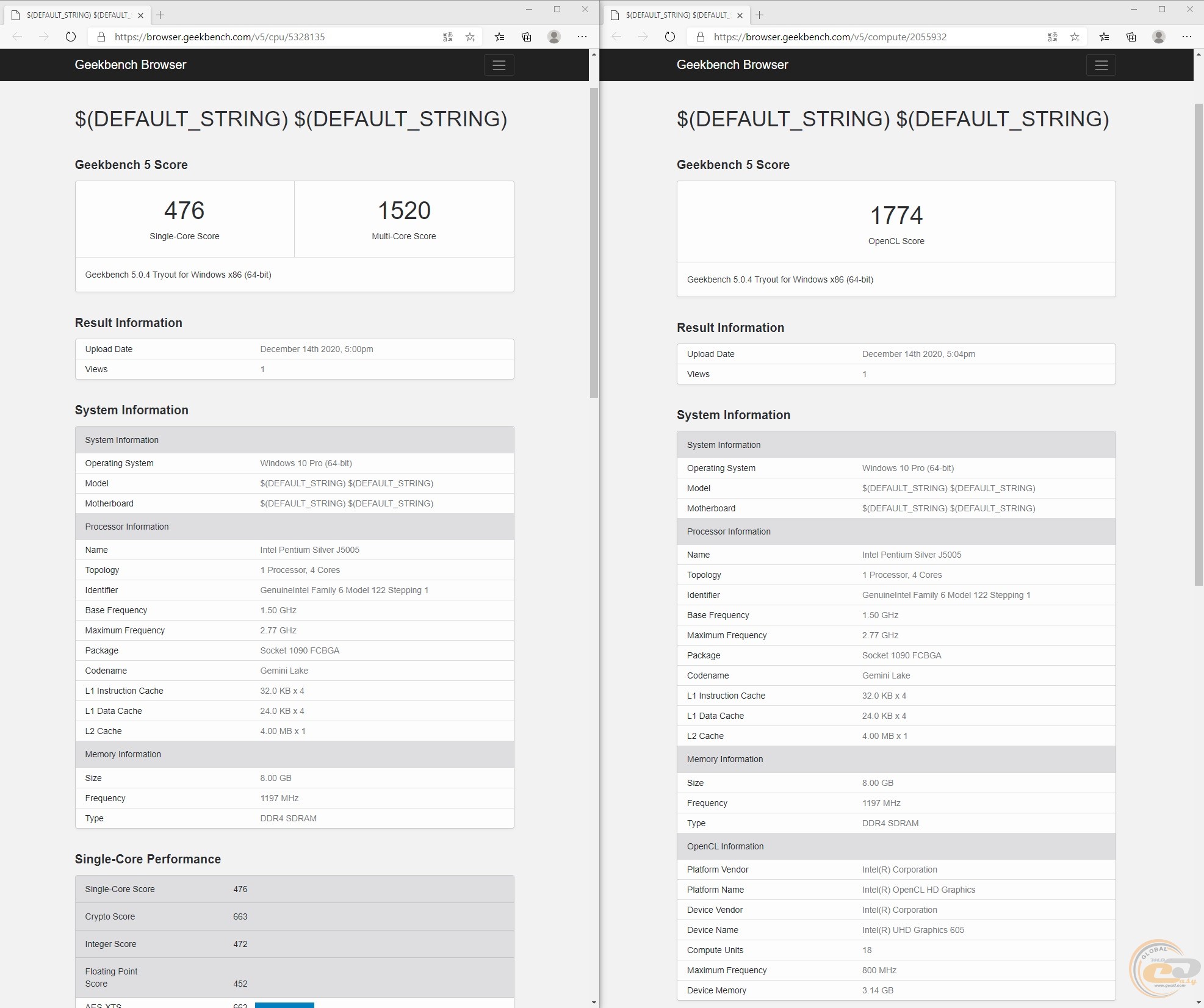
Task: Maximize the right browser window
Action: pyautogui.click(x=1162, y=9)
